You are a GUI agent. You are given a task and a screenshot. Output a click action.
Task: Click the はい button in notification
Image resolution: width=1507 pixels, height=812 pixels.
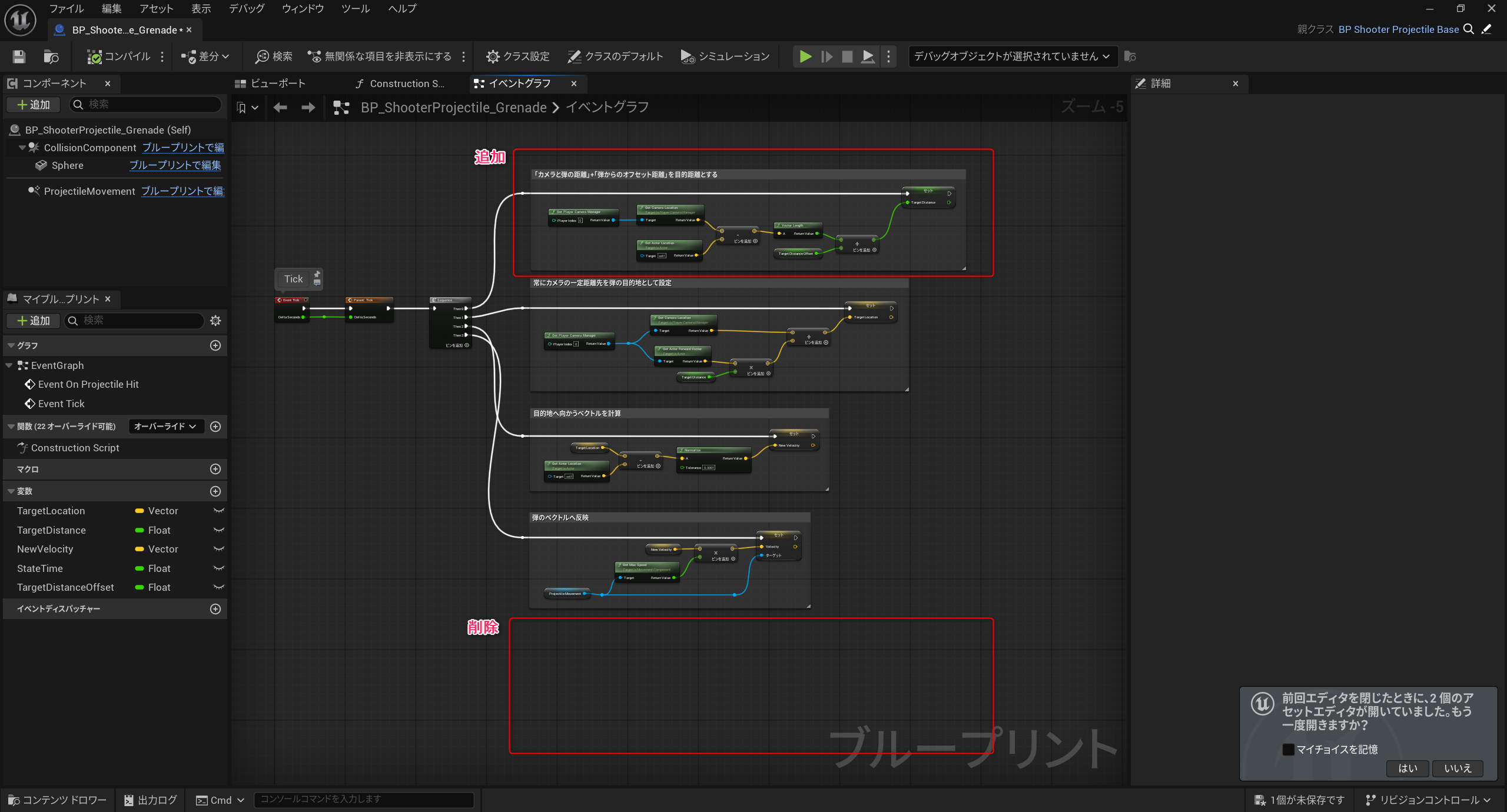click(x=1408, y=768)
